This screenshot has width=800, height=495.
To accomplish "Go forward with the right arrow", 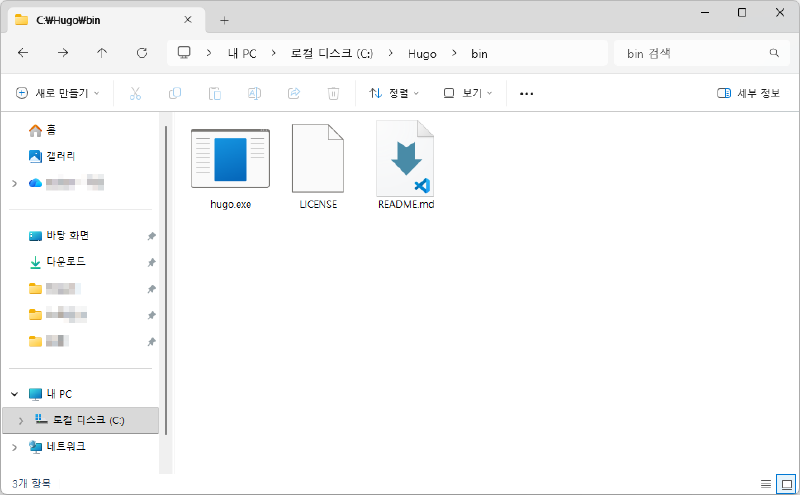I will click(x=63, y=53).
